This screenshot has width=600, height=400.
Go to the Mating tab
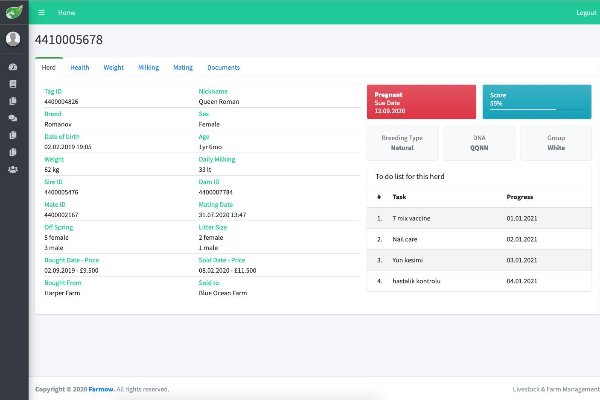(x=182, y=68)
